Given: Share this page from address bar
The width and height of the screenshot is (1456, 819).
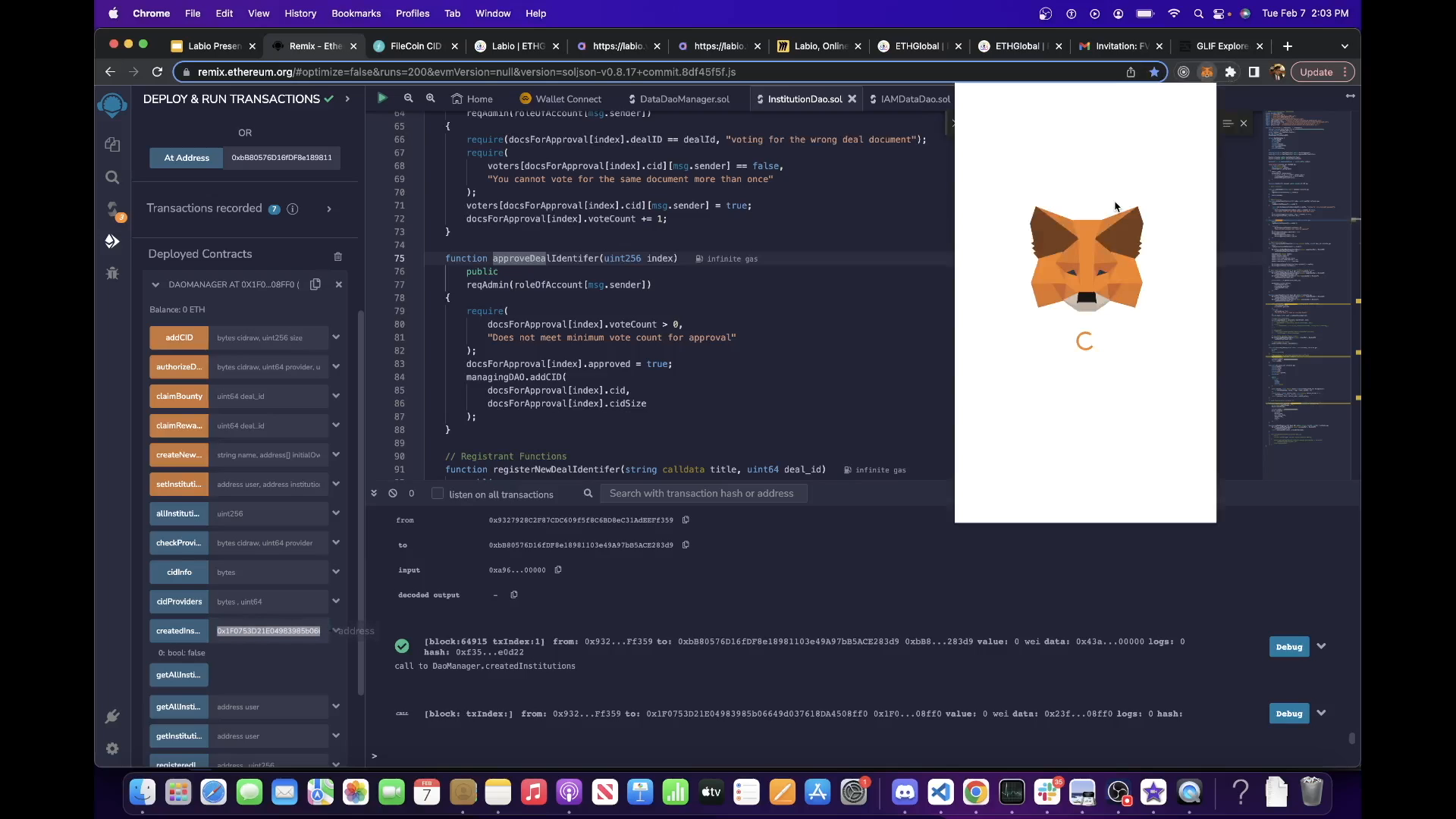Looking at the screenshot, I should tap(1131, 72).
